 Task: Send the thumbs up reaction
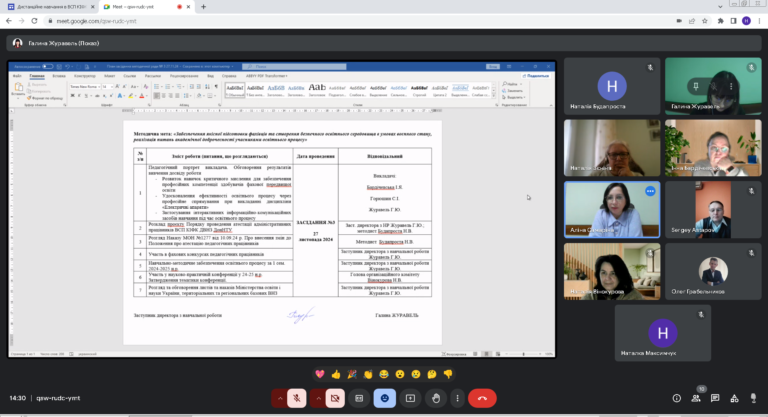(x=336, y=374)
